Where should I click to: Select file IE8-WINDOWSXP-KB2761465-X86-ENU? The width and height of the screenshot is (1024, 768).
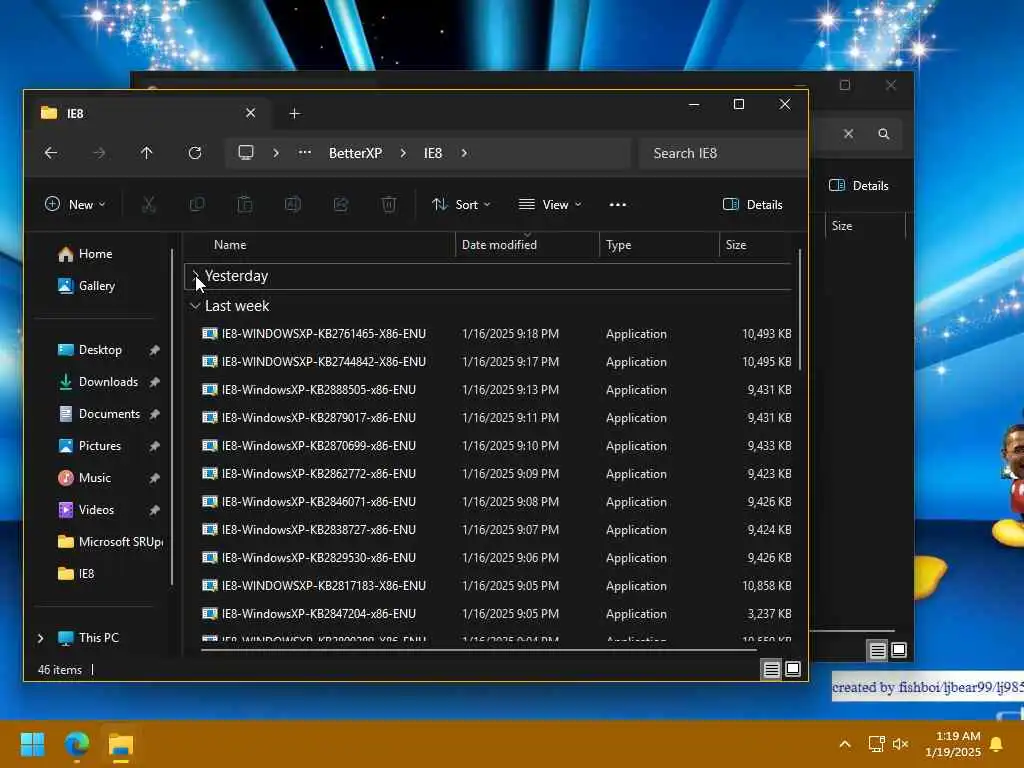(323, 334)
